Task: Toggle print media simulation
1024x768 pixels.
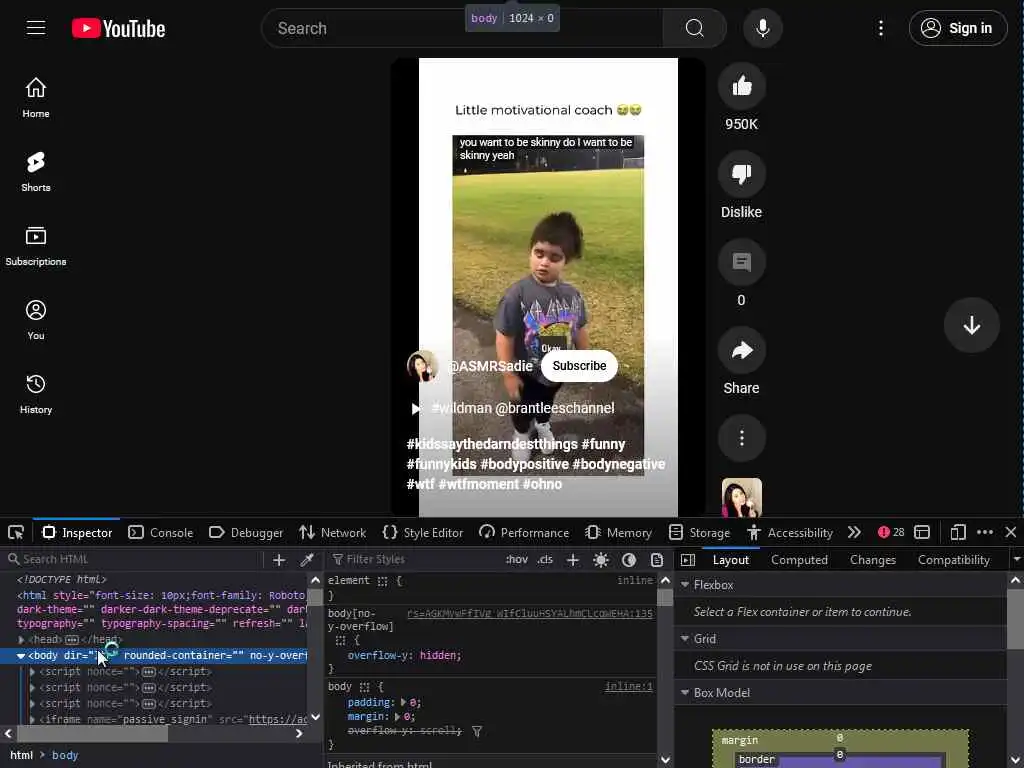Action: [657, 560]
